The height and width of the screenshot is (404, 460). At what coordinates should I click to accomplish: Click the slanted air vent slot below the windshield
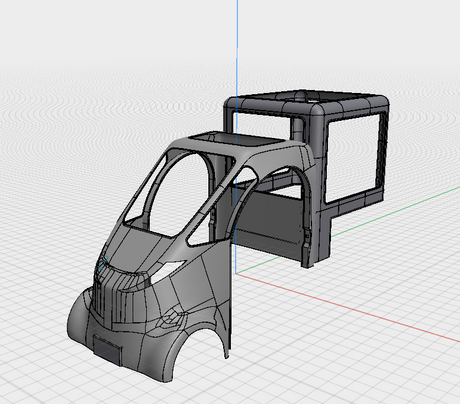point(169,267)
